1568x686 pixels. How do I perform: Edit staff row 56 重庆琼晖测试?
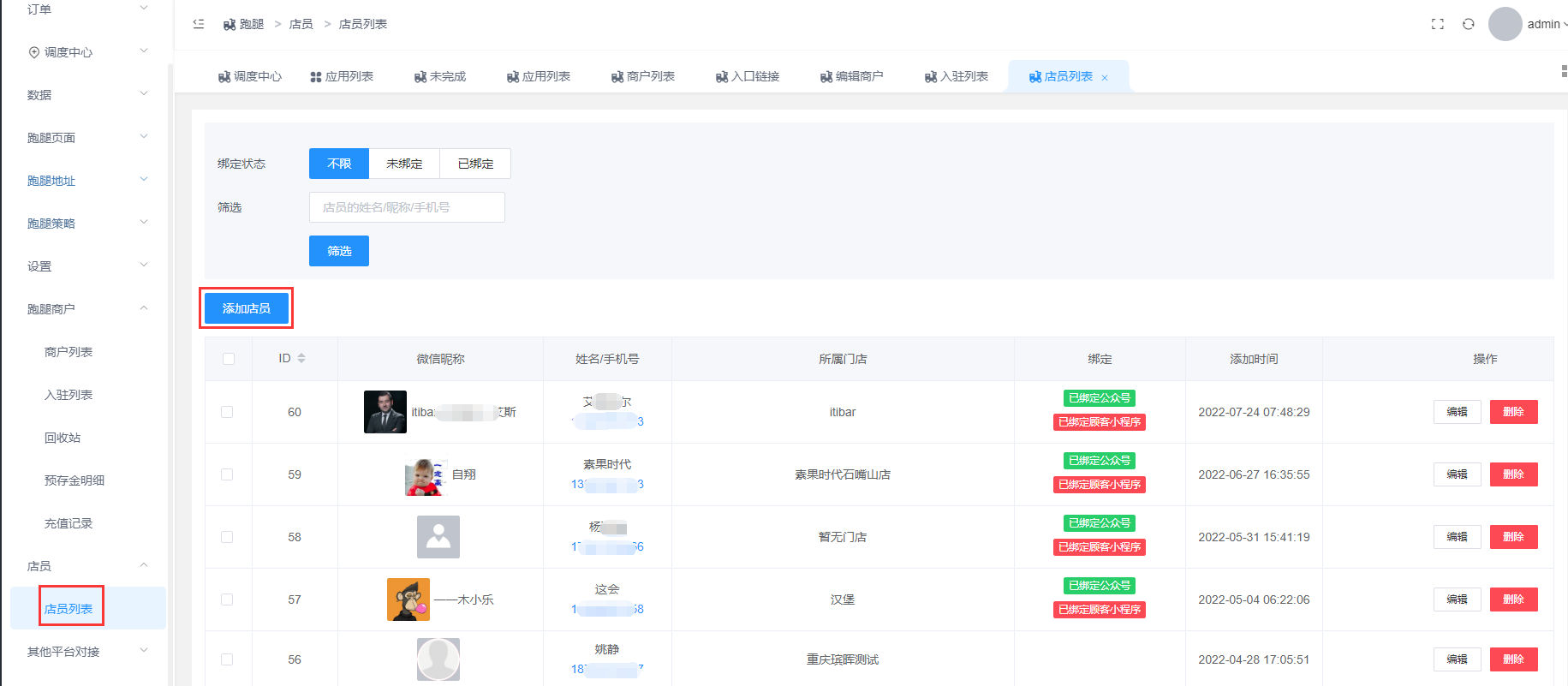1458,659
